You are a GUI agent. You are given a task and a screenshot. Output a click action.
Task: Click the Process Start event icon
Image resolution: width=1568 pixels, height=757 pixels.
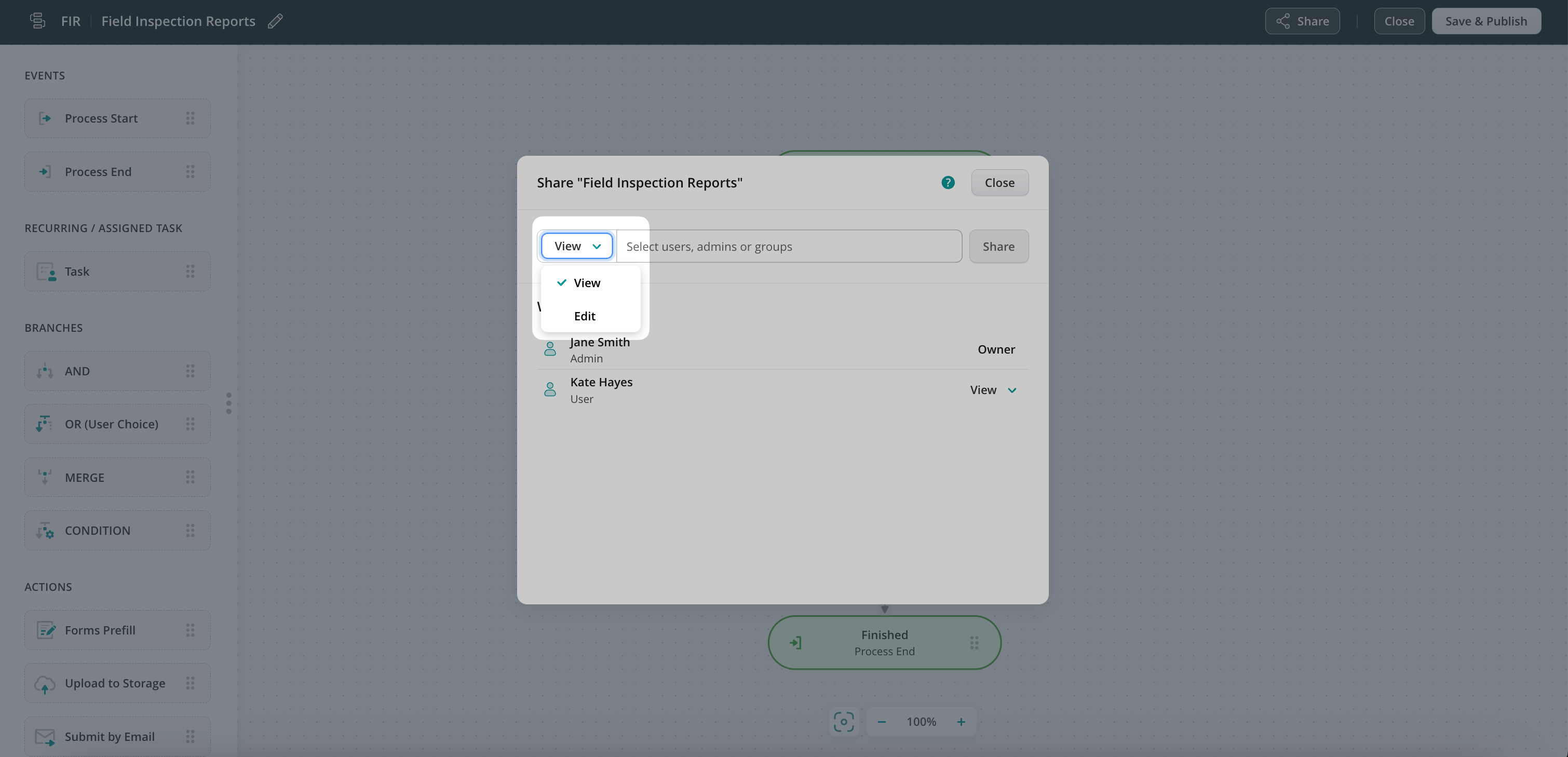[x=45, y=118]
